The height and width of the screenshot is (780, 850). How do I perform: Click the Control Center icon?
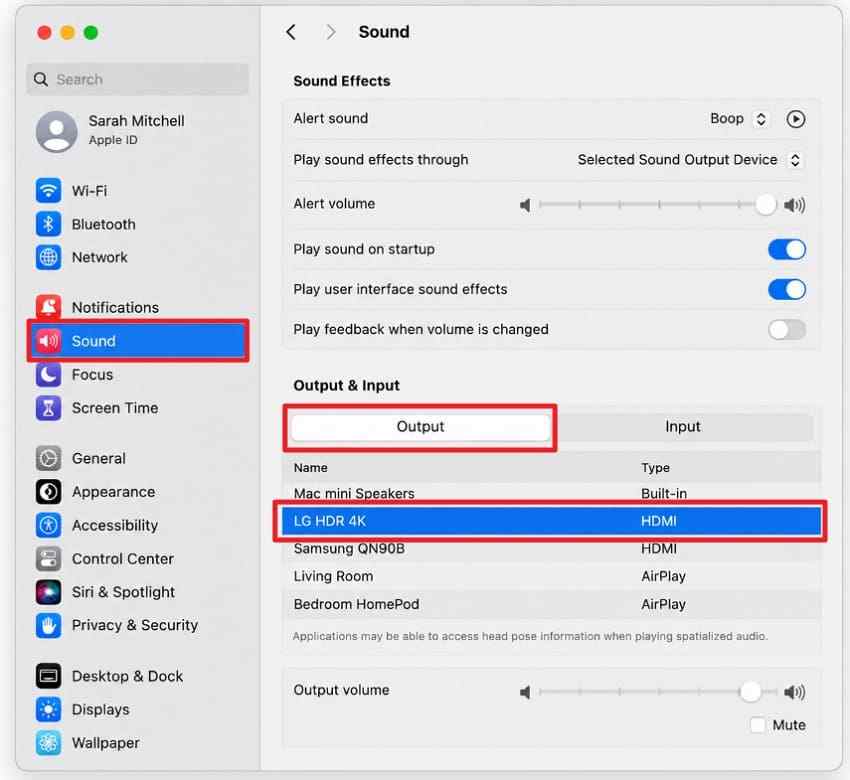coord(48,558)
